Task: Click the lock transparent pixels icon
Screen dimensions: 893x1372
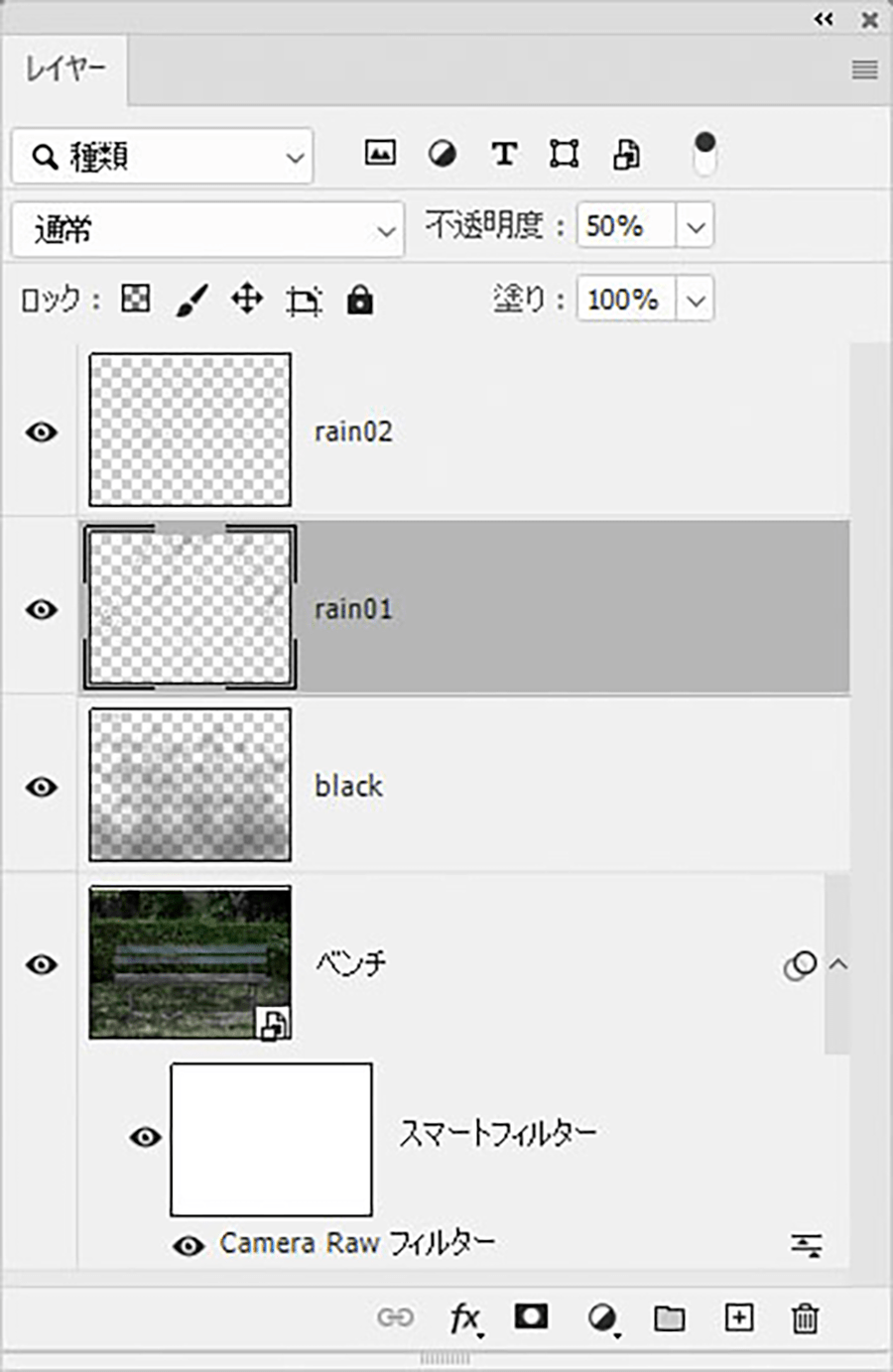Action: click(136, 299)
